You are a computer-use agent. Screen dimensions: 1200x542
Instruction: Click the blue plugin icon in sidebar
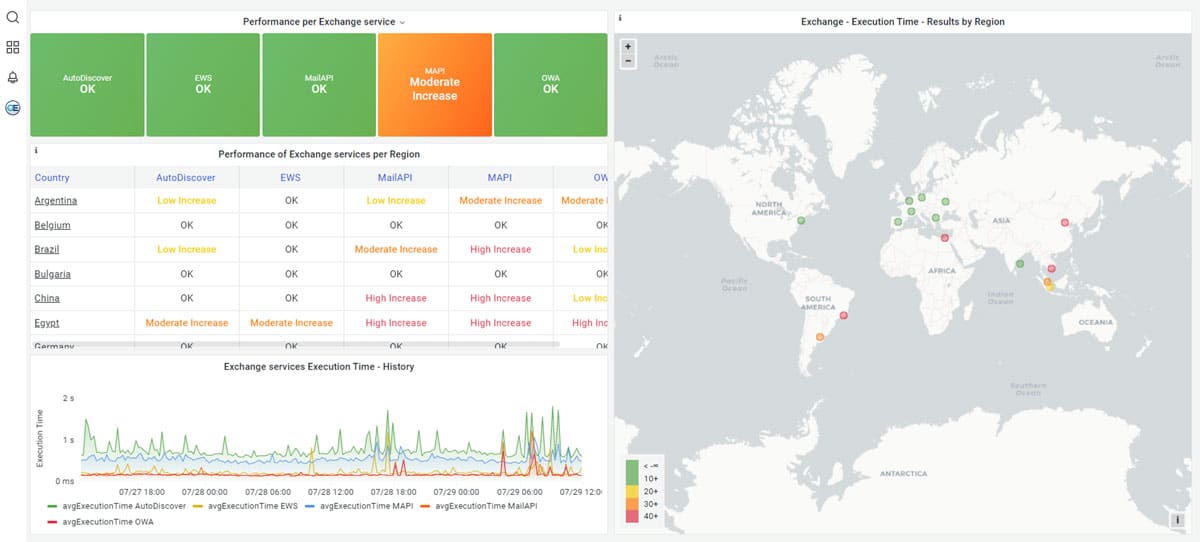tap(13, 107)
